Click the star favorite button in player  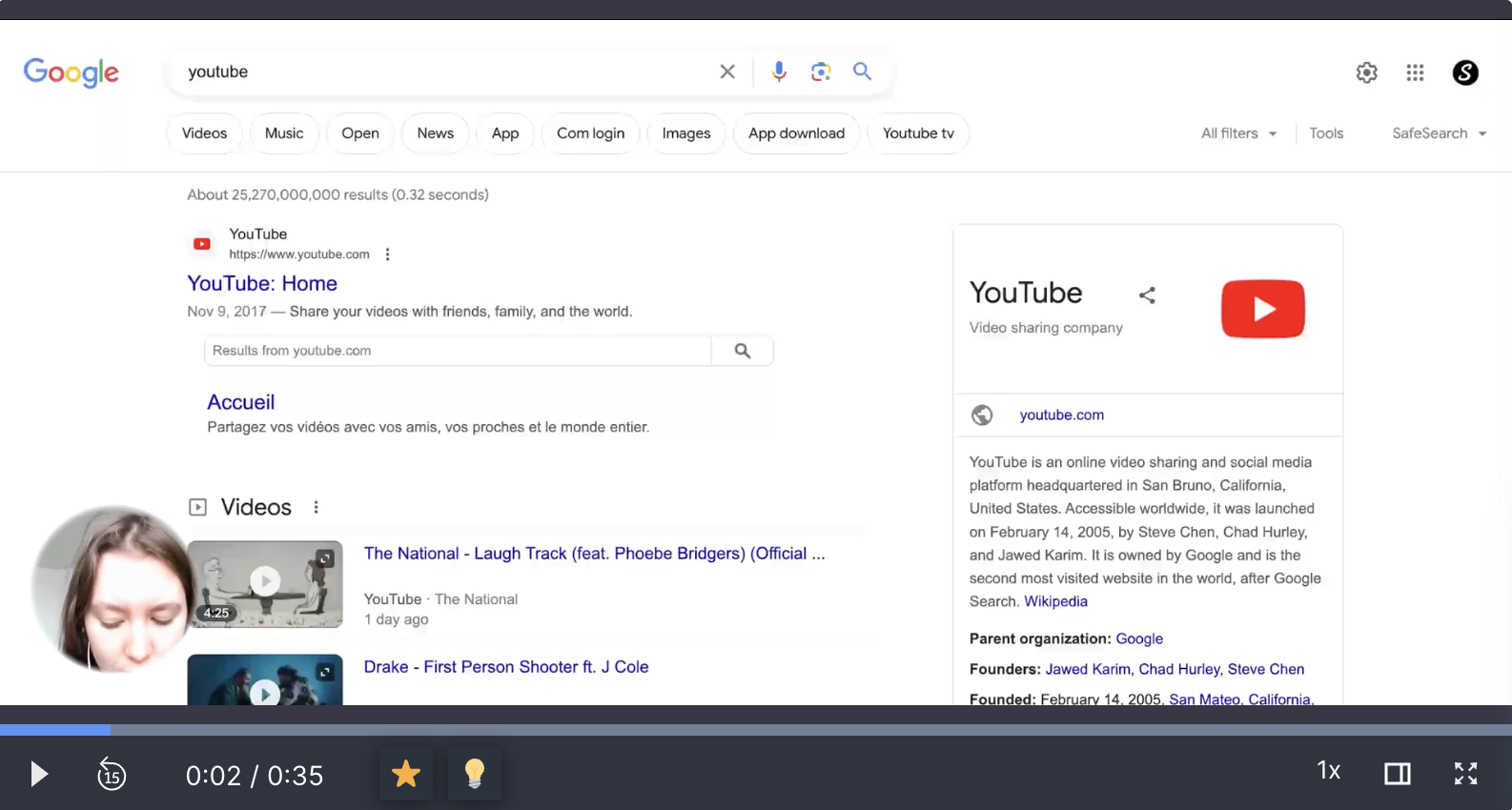[x=406, y=774]
